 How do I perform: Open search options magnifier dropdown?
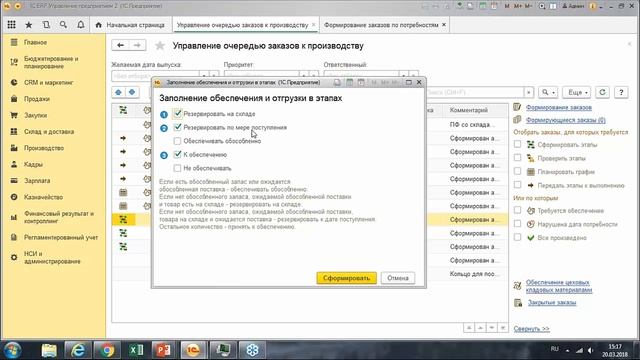(x=548, y=92)
